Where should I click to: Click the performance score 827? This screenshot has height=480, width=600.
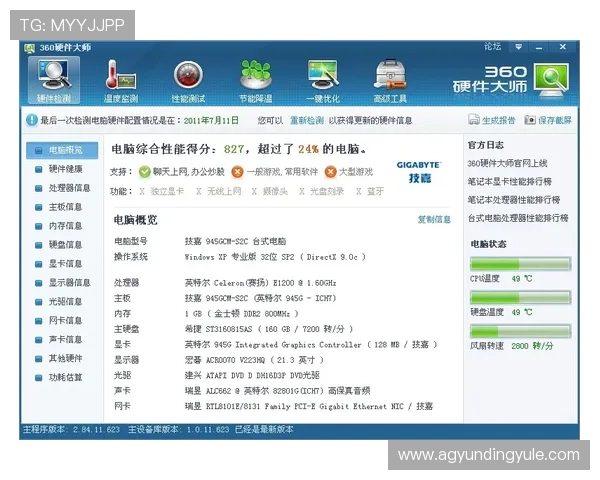point(234,149)
